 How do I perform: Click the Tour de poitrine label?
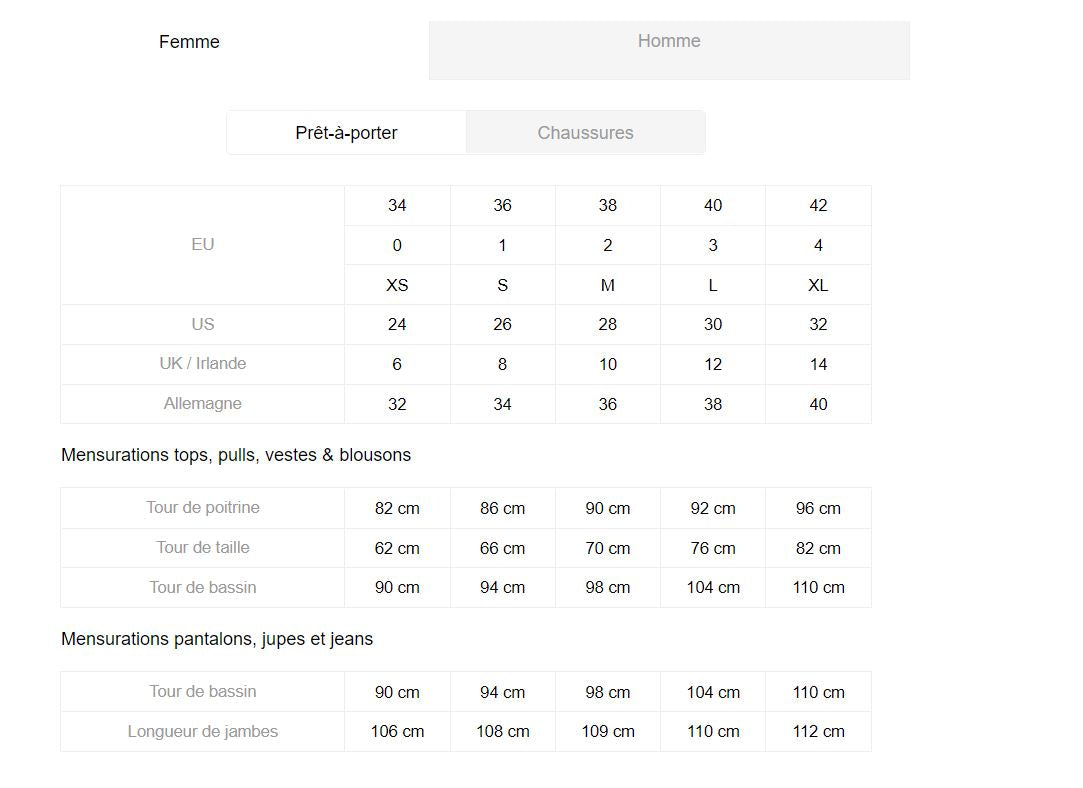[x=202, y=508]
